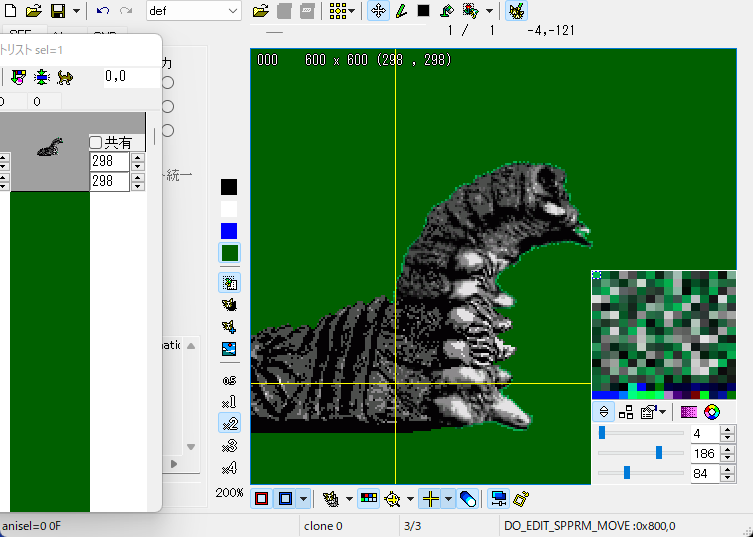Set zoom to x3

point(230,446)
